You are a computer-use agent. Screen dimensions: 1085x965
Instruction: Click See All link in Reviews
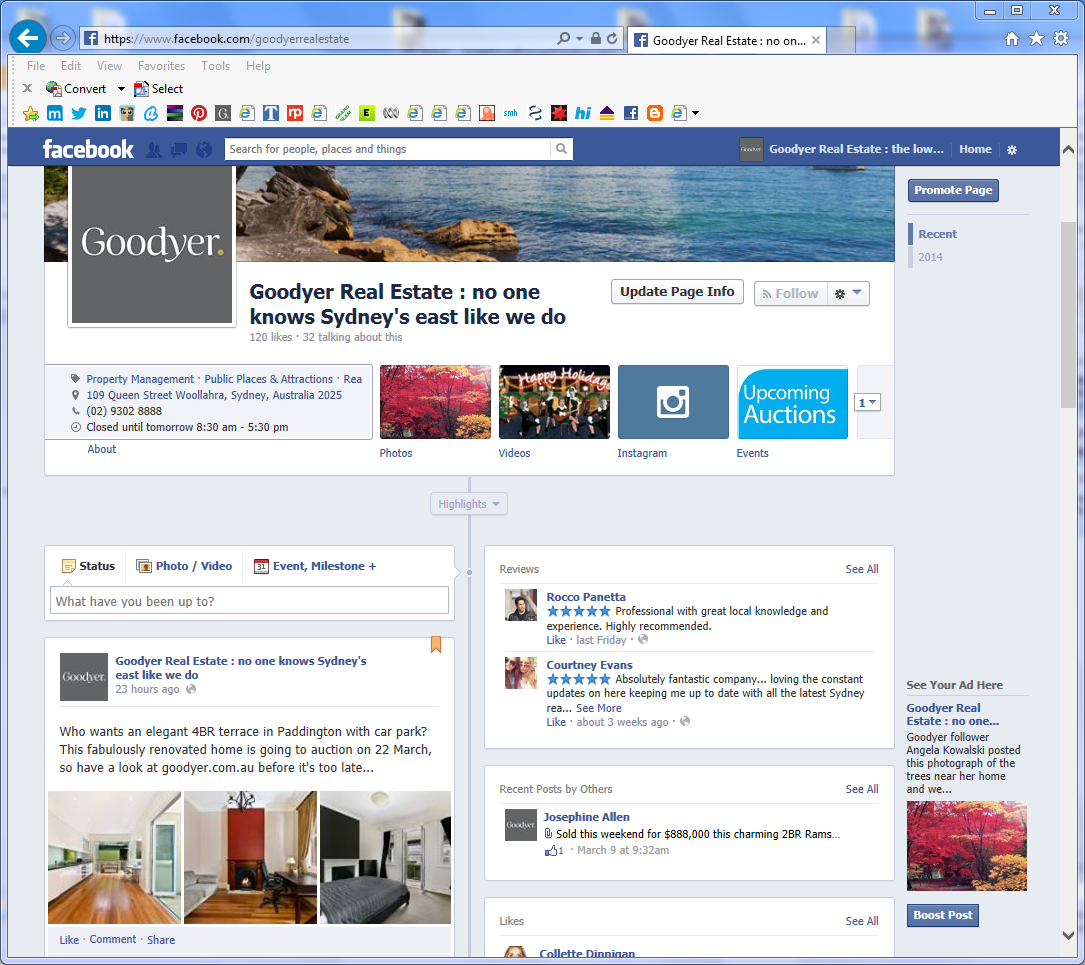point(861,569)
